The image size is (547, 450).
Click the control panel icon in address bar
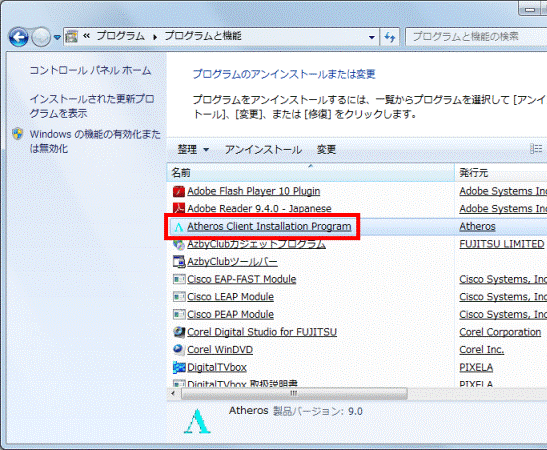72,36
